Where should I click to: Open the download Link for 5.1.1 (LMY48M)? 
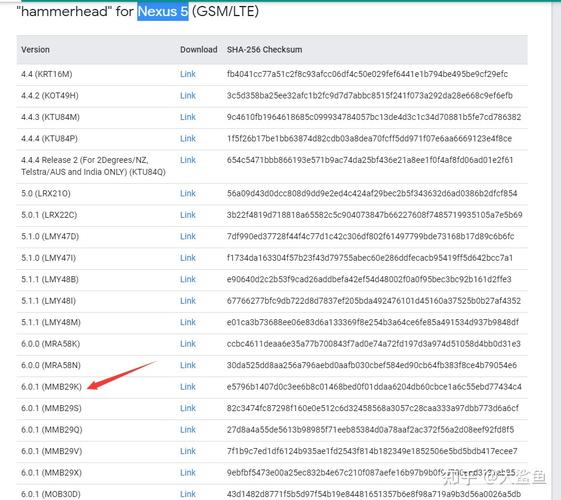[188, 322]
